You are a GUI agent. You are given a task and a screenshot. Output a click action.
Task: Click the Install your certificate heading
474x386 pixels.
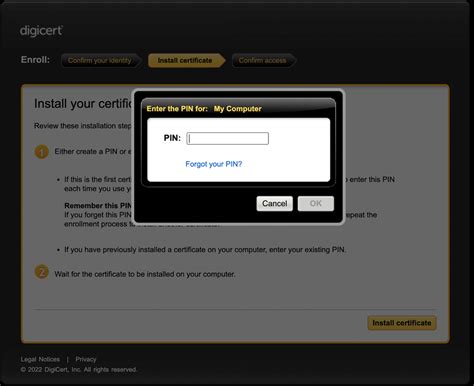(83, 104)
